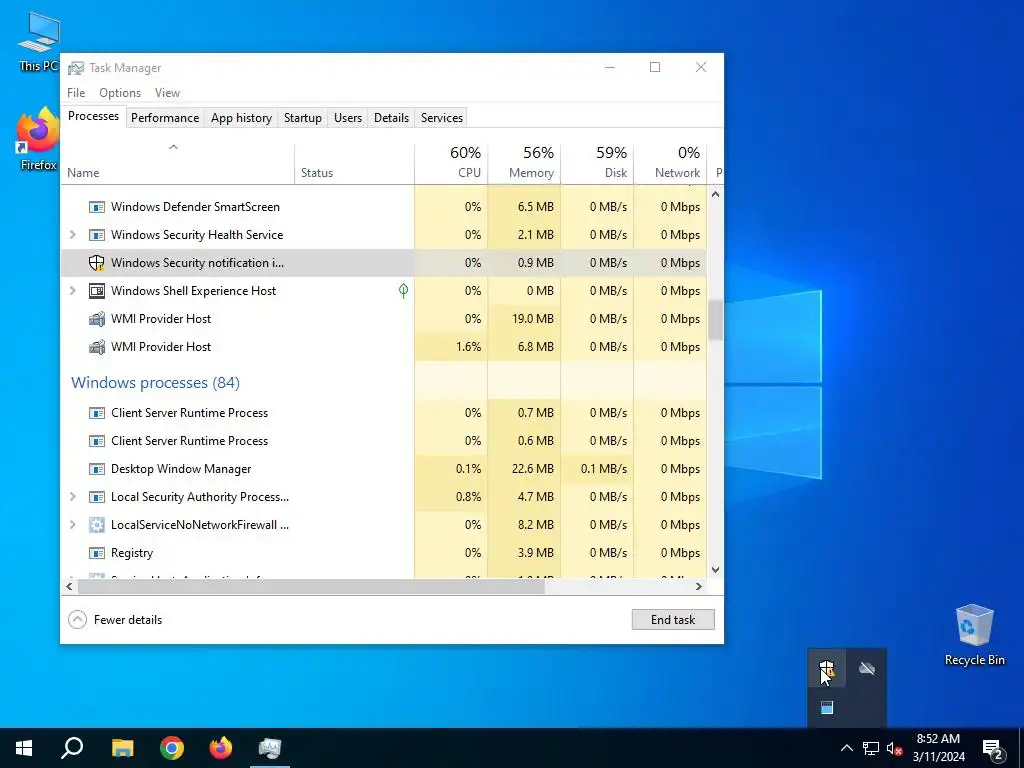
Task: Click the Windows processes (84) group header
Action: [x=155, y=383]
